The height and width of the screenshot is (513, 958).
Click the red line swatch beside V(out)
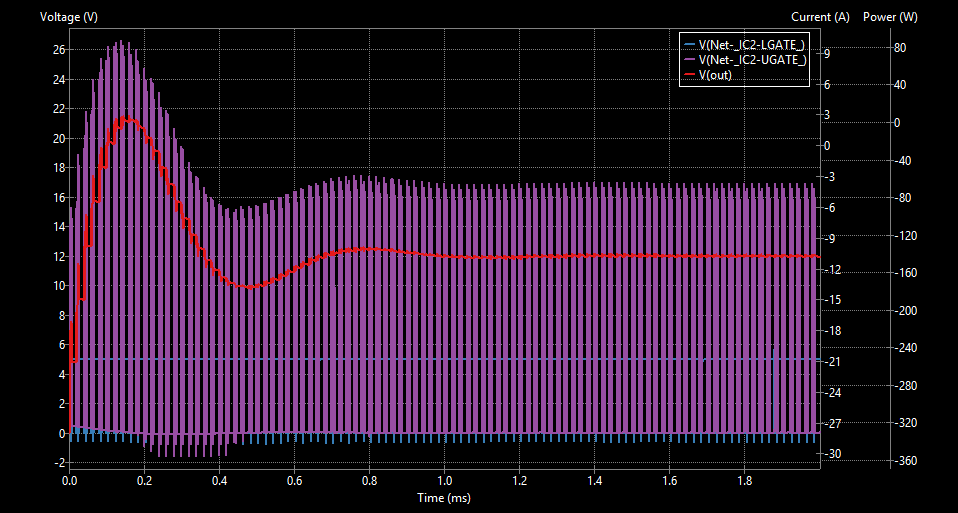[688, 75]
